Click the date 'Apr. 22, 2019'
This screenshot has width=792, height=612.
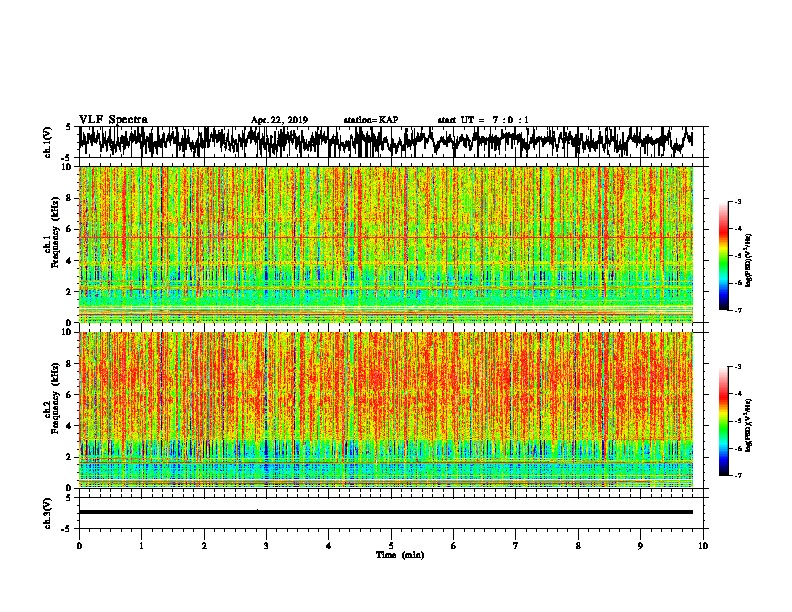click(279, 120)
